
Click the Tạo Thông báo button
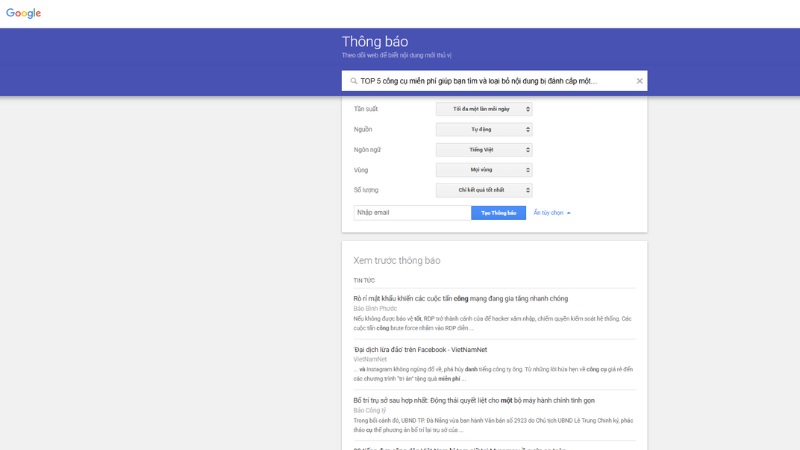click(498, 213)
